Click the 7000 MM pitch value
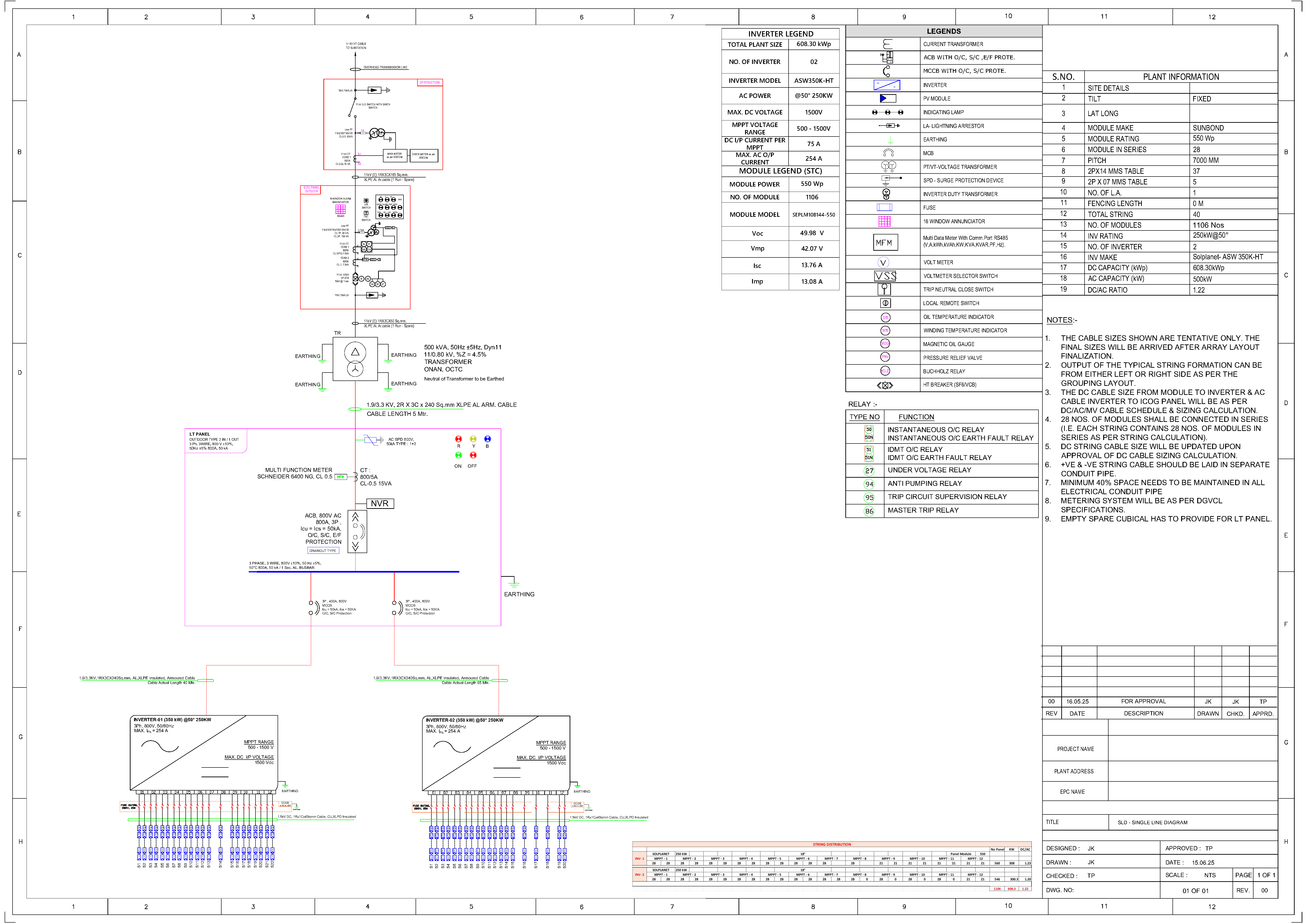The height and width of the screenshot is (924, 1307). point(1206,160)
